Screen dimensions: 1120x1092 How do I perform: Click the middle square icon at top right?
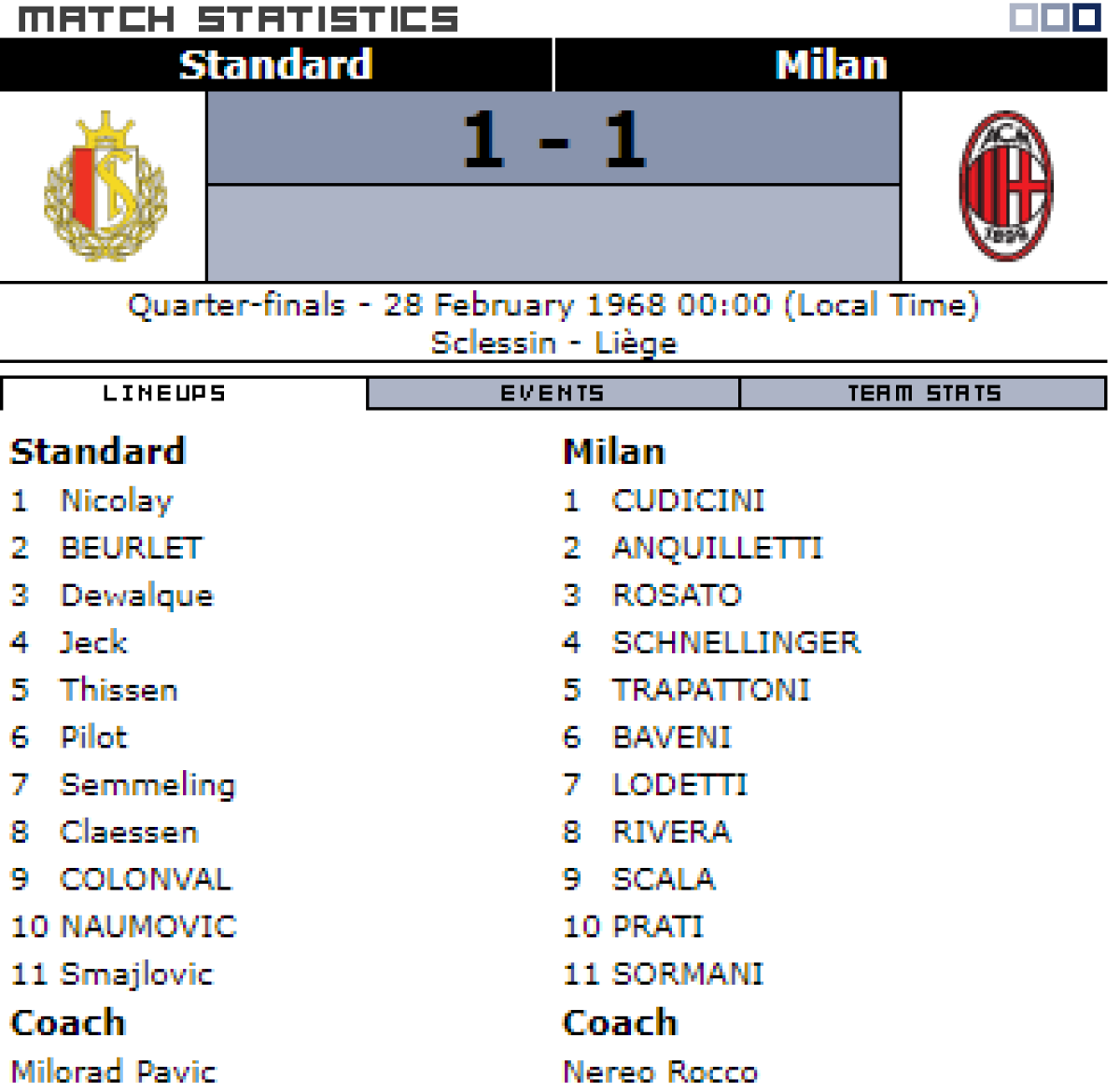tap(1055, 18)
